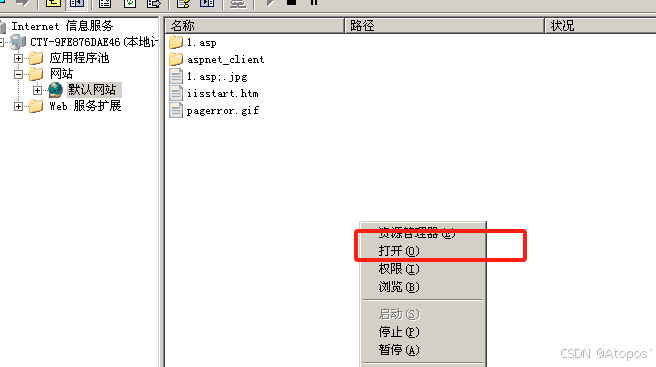Click the pagerror.gif file icon
This screenshot has height=367, width=656.
[176, 110]
